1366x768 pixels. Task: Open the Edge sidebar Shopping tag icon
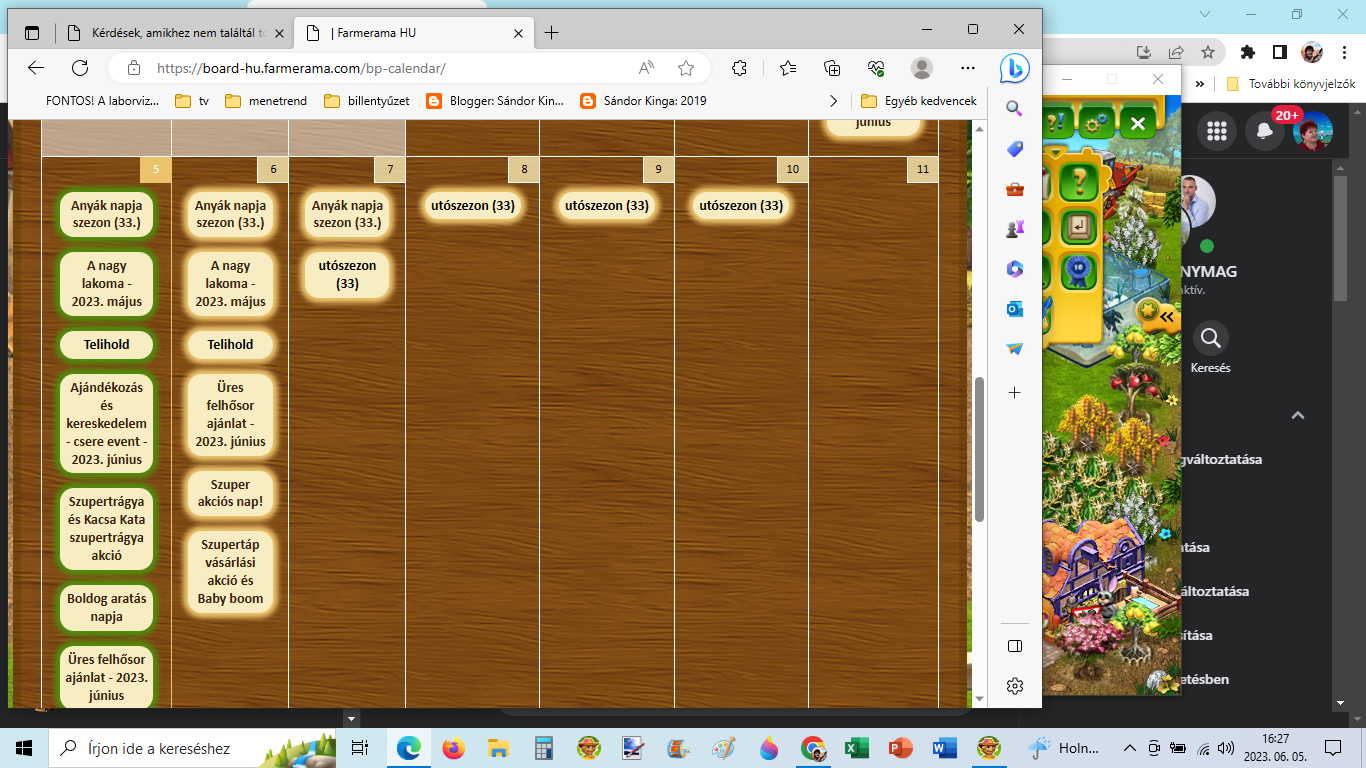click(1014, 149)
